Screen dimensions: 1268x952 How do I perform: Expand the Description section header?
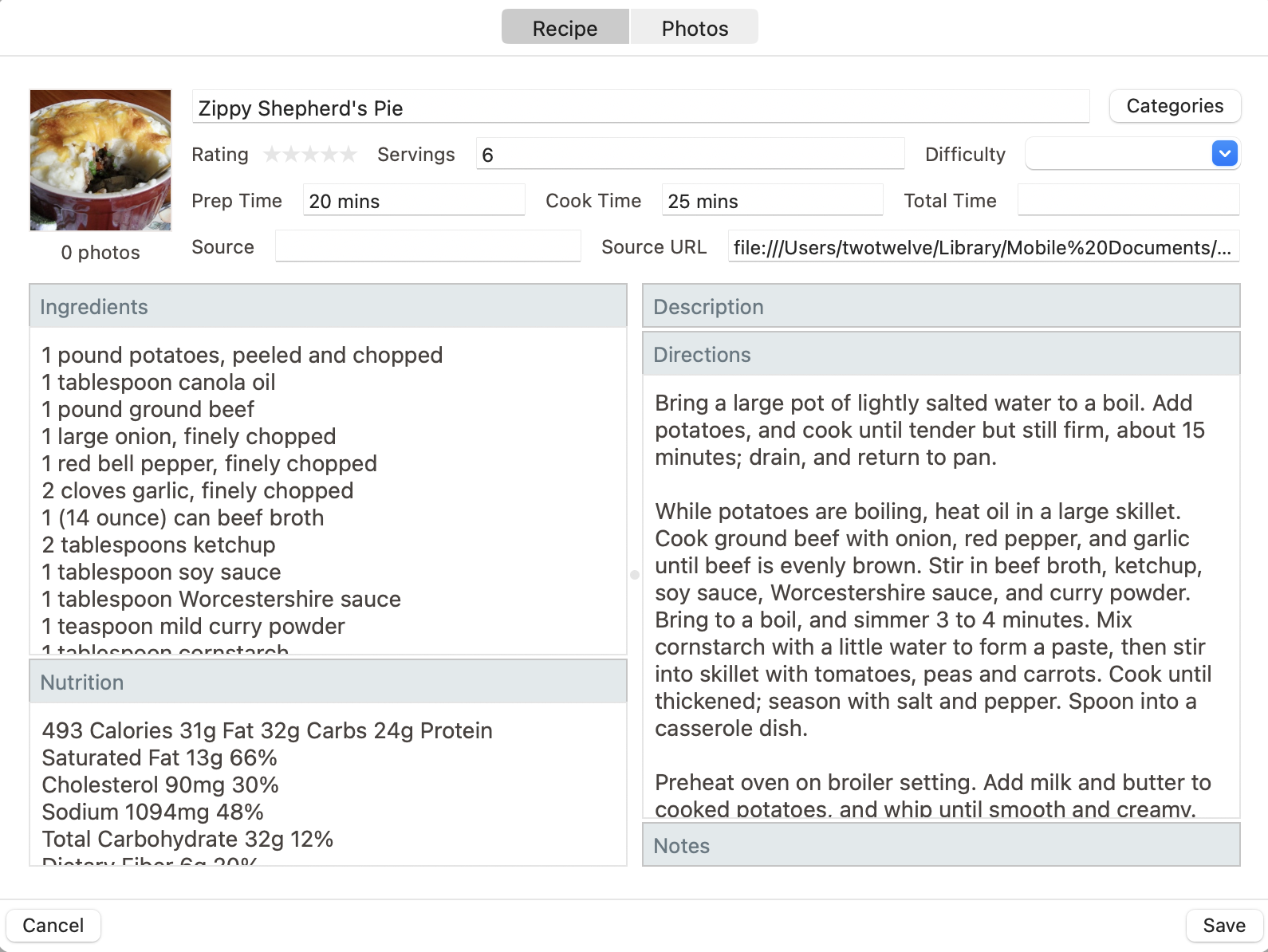click(x=941, y=307)
